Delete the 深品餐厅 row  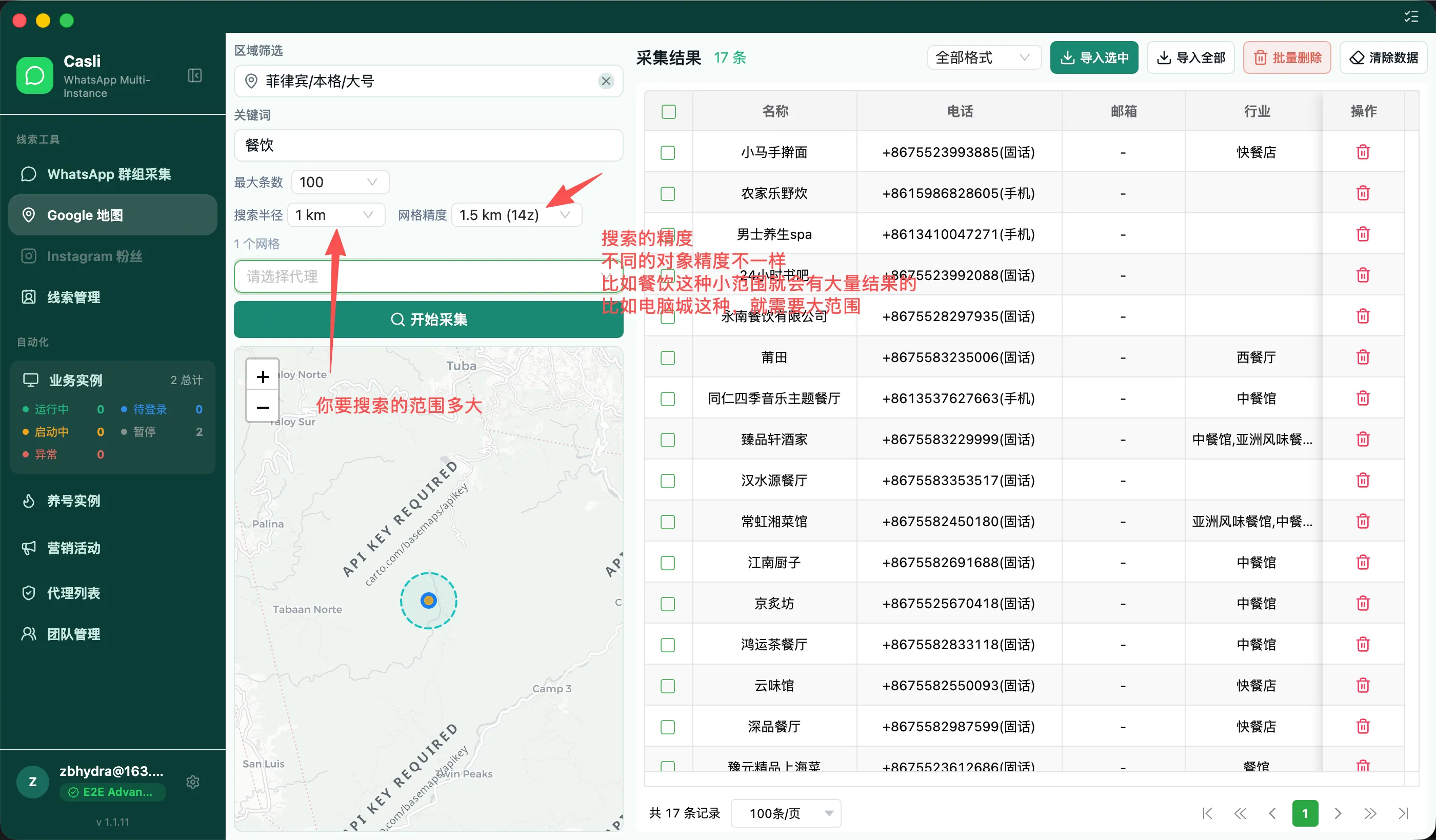[x=1363, y=727]
